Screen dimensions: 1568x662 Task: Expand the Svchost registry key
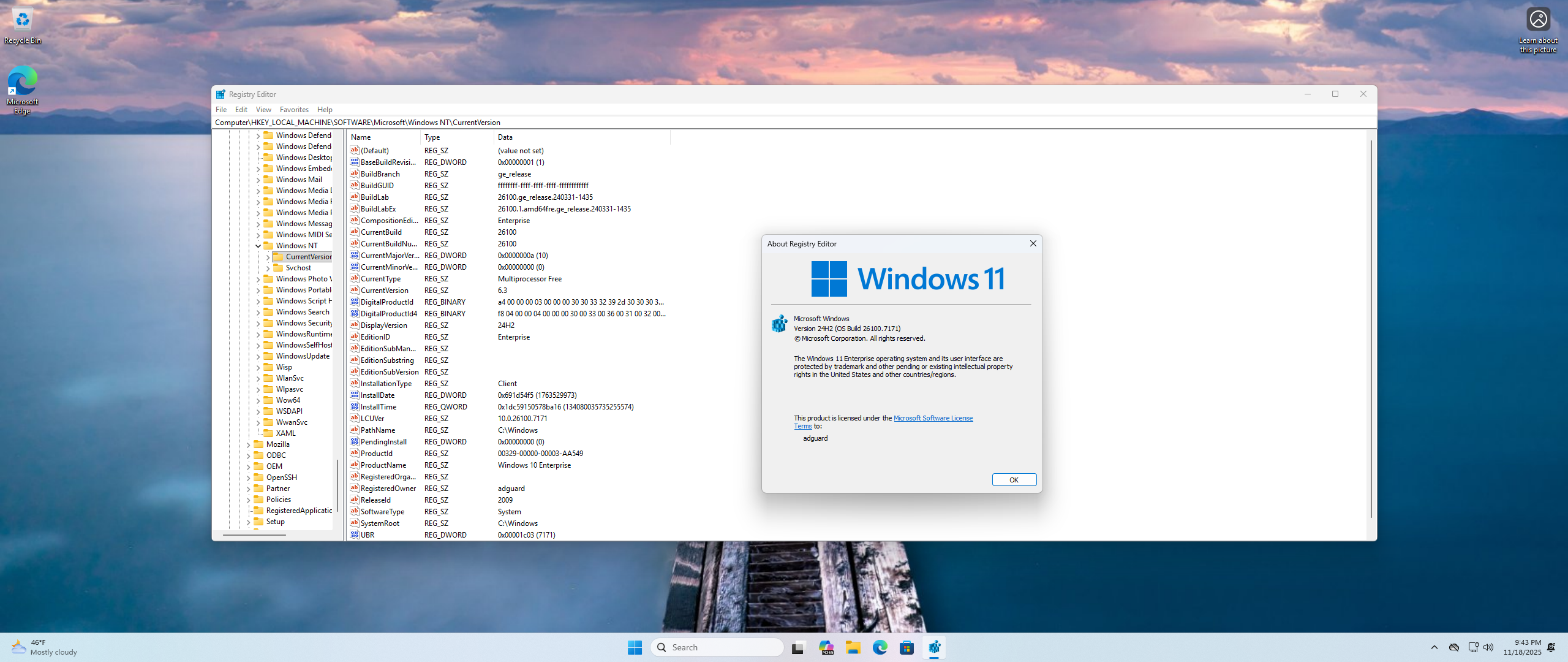tap(268, 268)
